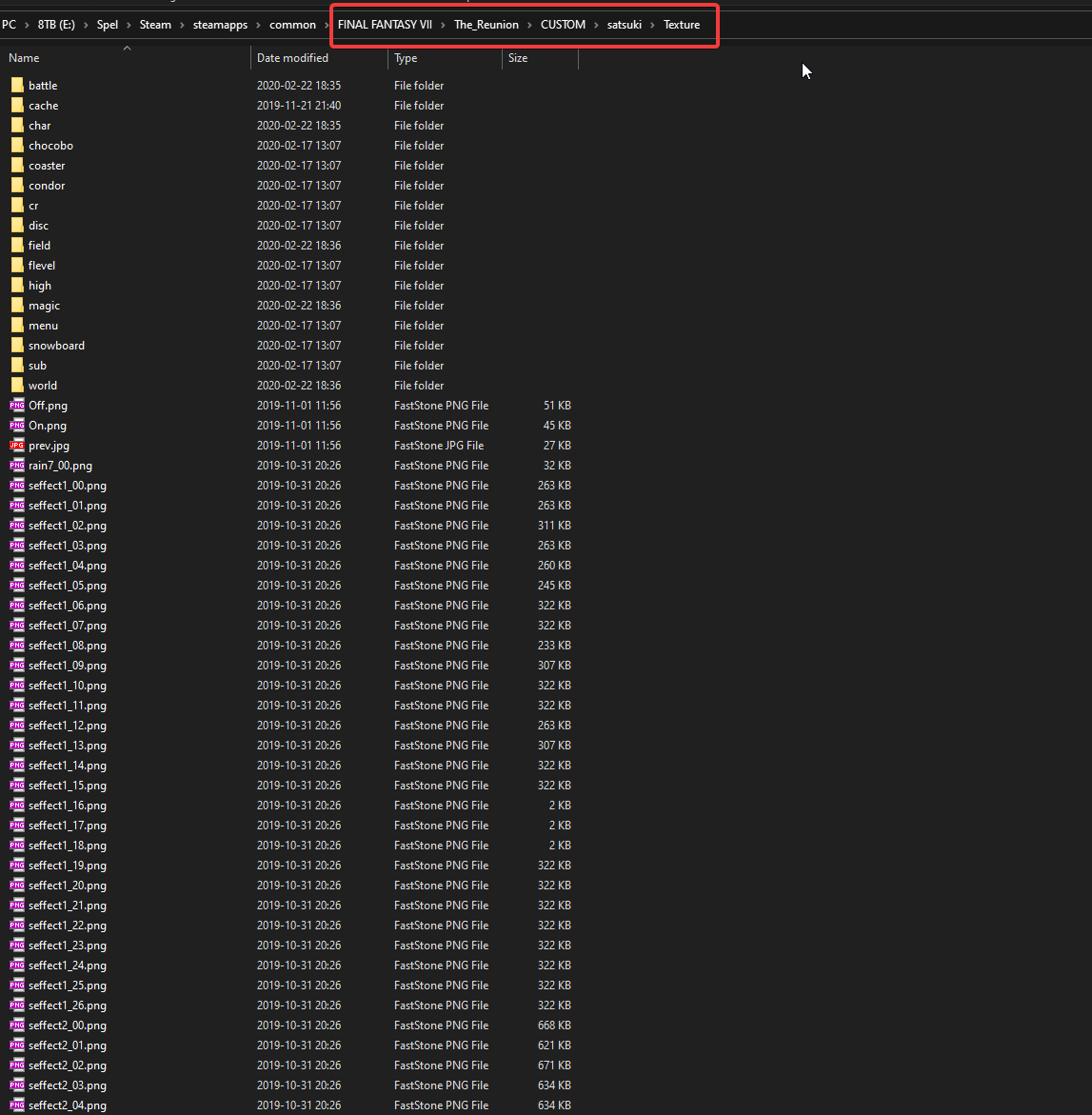Select the flevel folder name
This screenshot has height=1115, width=1092.
(x=42, y=266)
